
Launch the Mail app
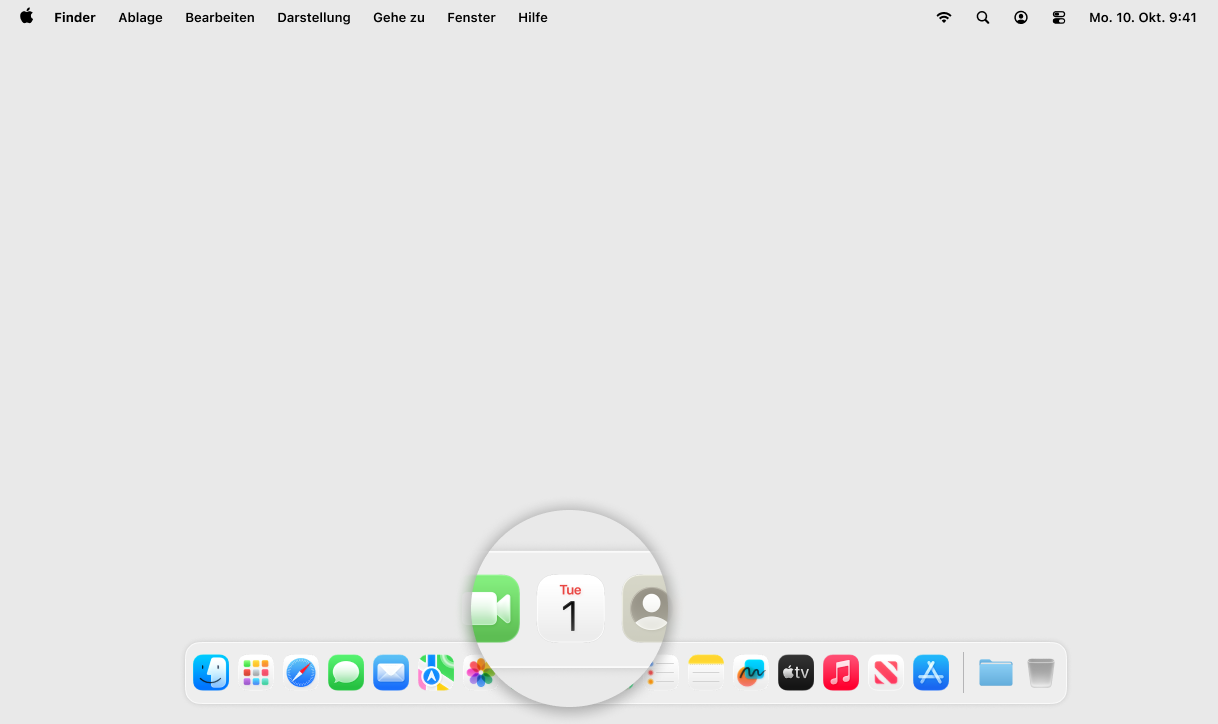click(x=391, y=673)
